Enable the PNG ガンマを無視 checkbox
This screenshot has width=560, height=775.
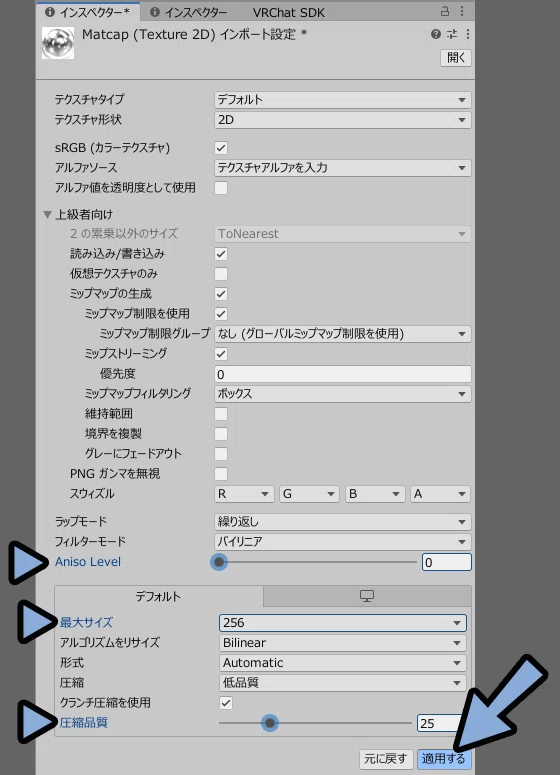(x=221, y=474)
